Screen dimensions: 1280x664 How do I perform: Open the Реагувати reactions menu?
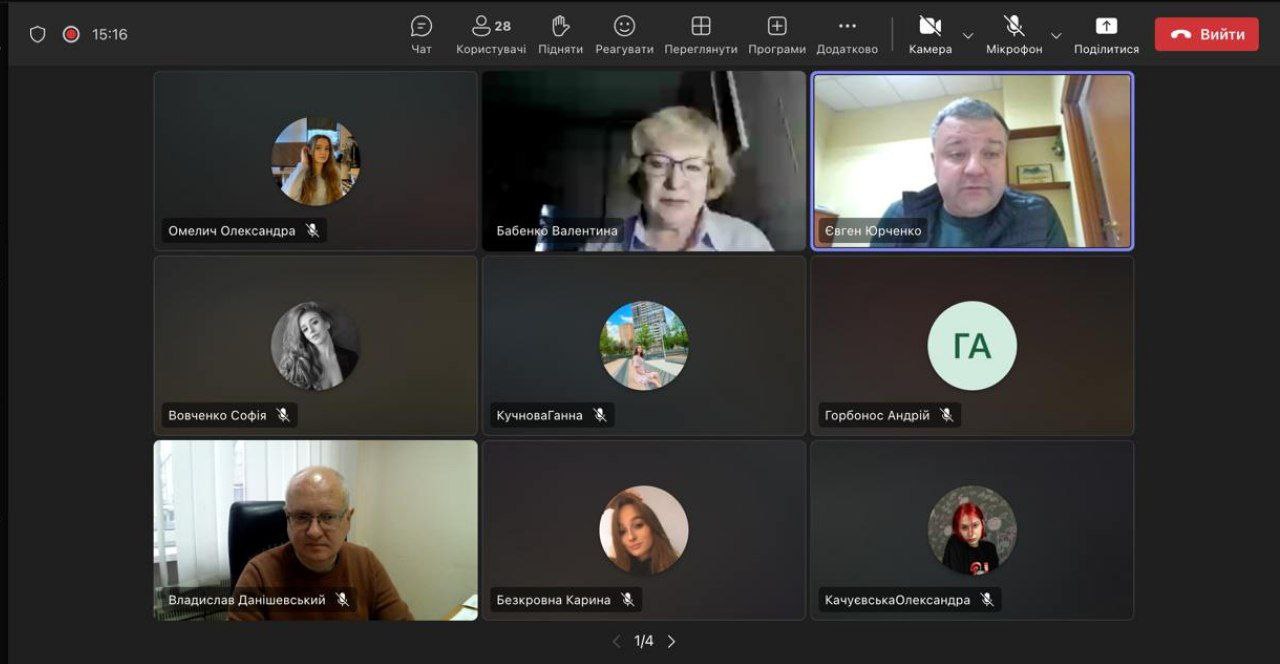[624, 34]
